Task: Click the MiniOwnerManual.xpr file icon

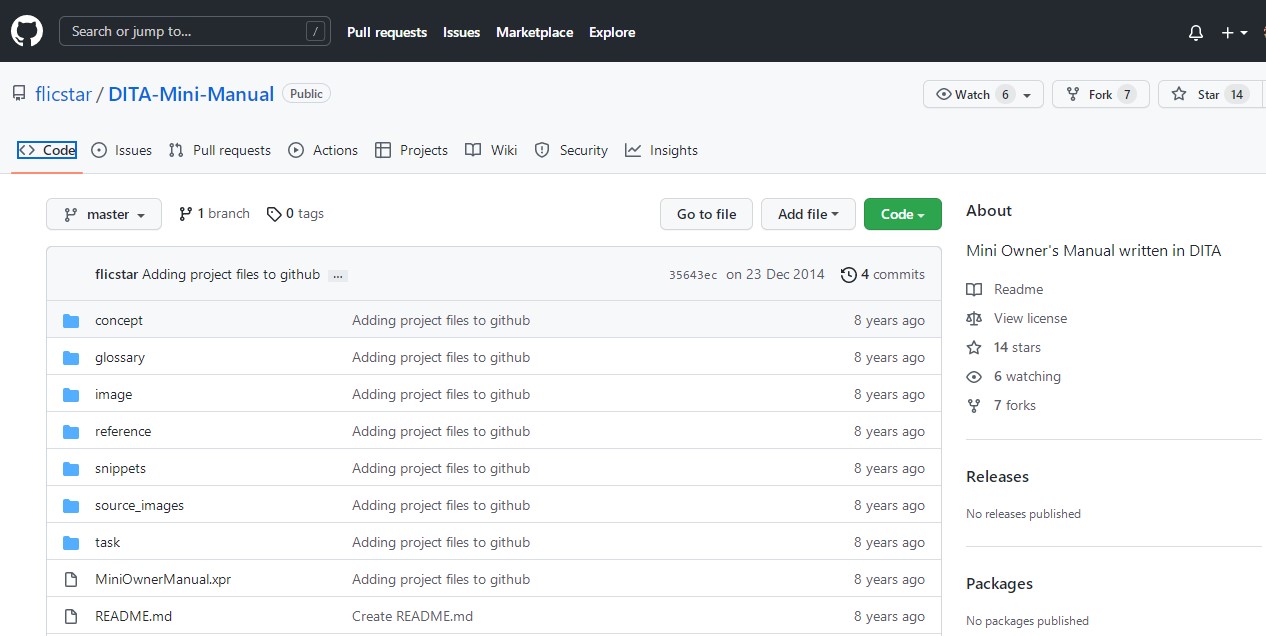Action: click(x=71, y=580)
